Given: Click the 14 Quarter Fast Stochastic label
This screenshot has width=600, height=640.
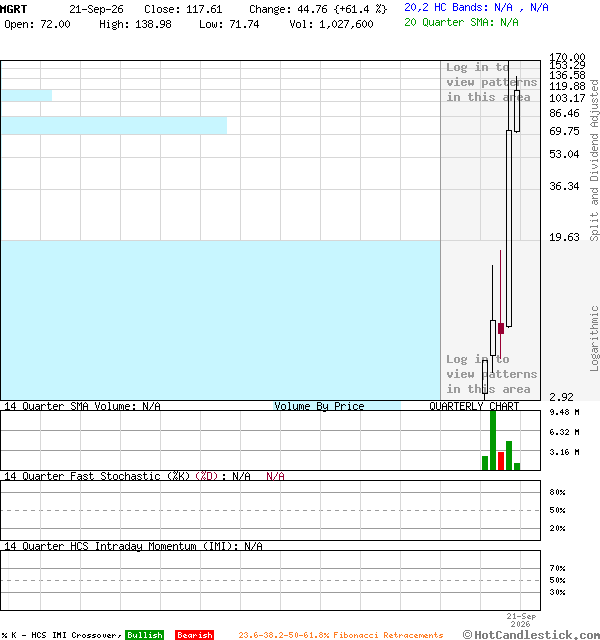Looking at the screenshot, I should tap(111, 476).
